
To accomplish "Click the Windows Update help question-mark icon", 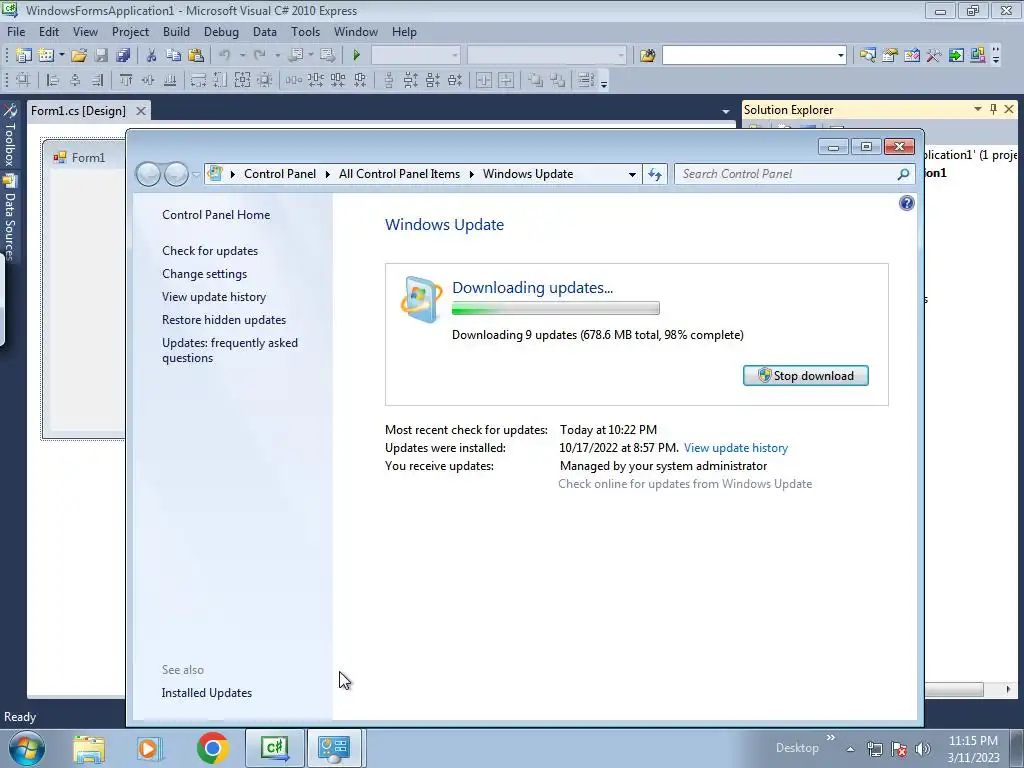I will click(906, 203).
